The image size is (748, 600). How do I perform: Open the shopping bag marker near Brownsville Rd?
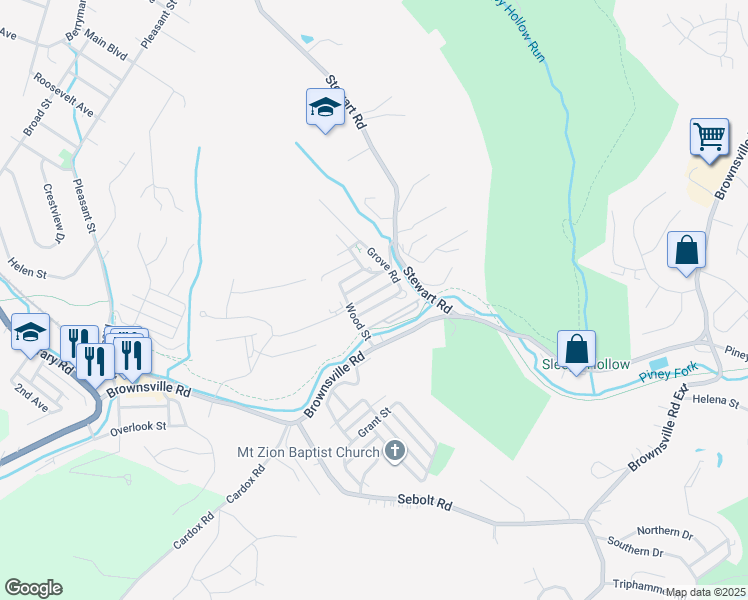(686, 251)
